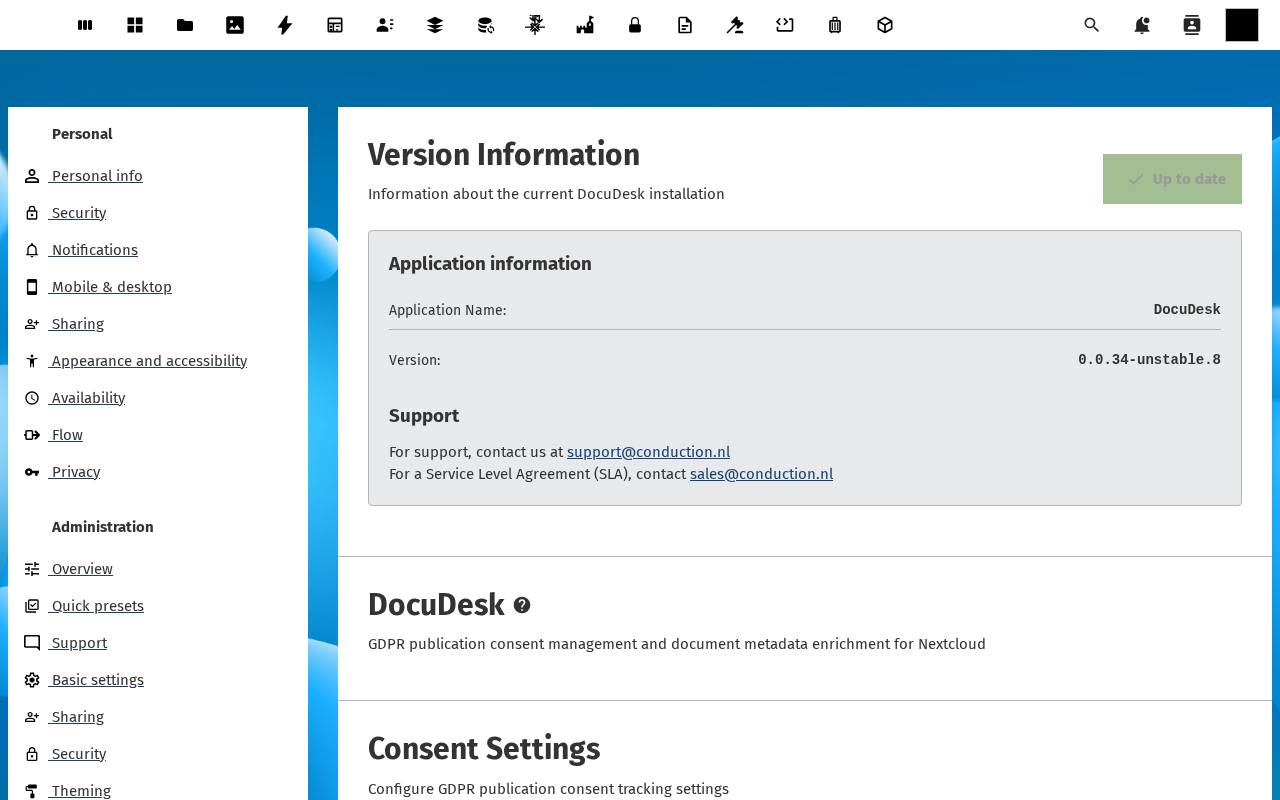Click the phone icon beside Mobile & desktop
Viewport: 1280px width, 800px height.
32,287
